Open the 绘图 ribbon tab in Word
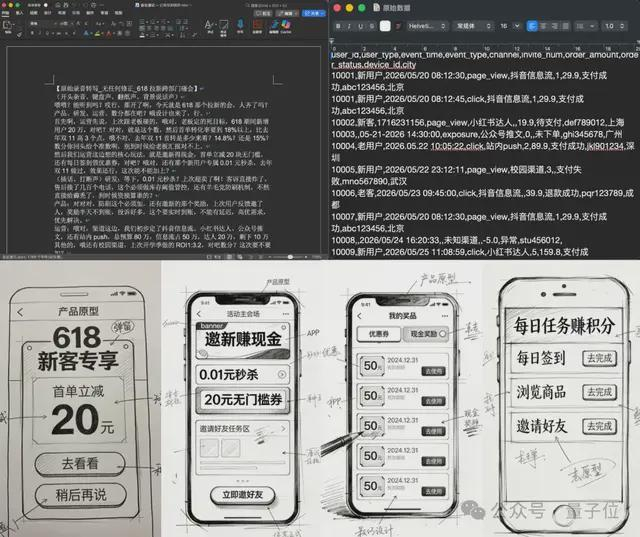 point(33,13)
